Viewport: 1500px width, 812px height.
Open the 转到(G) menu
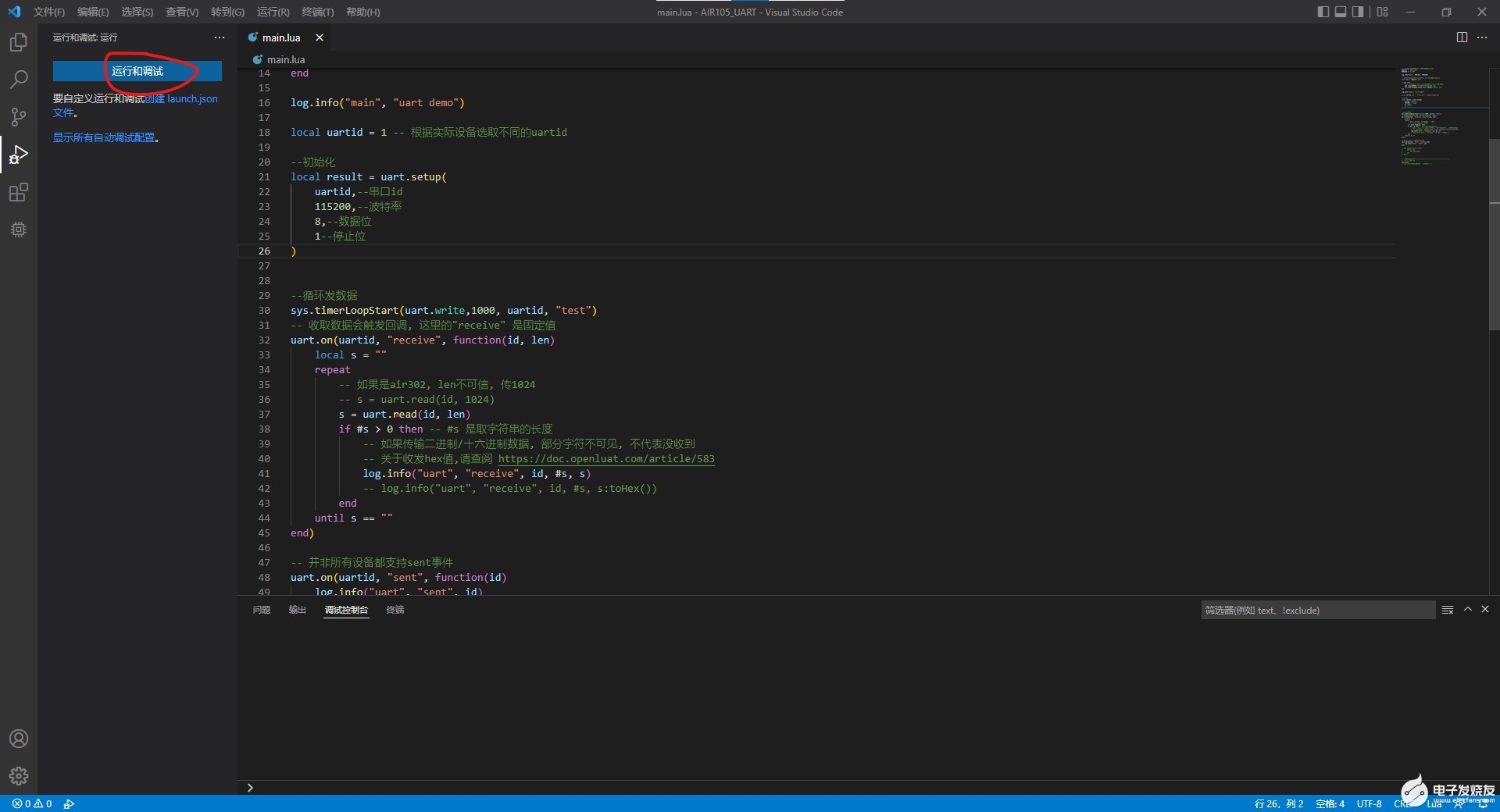click(x=227, y=12)
